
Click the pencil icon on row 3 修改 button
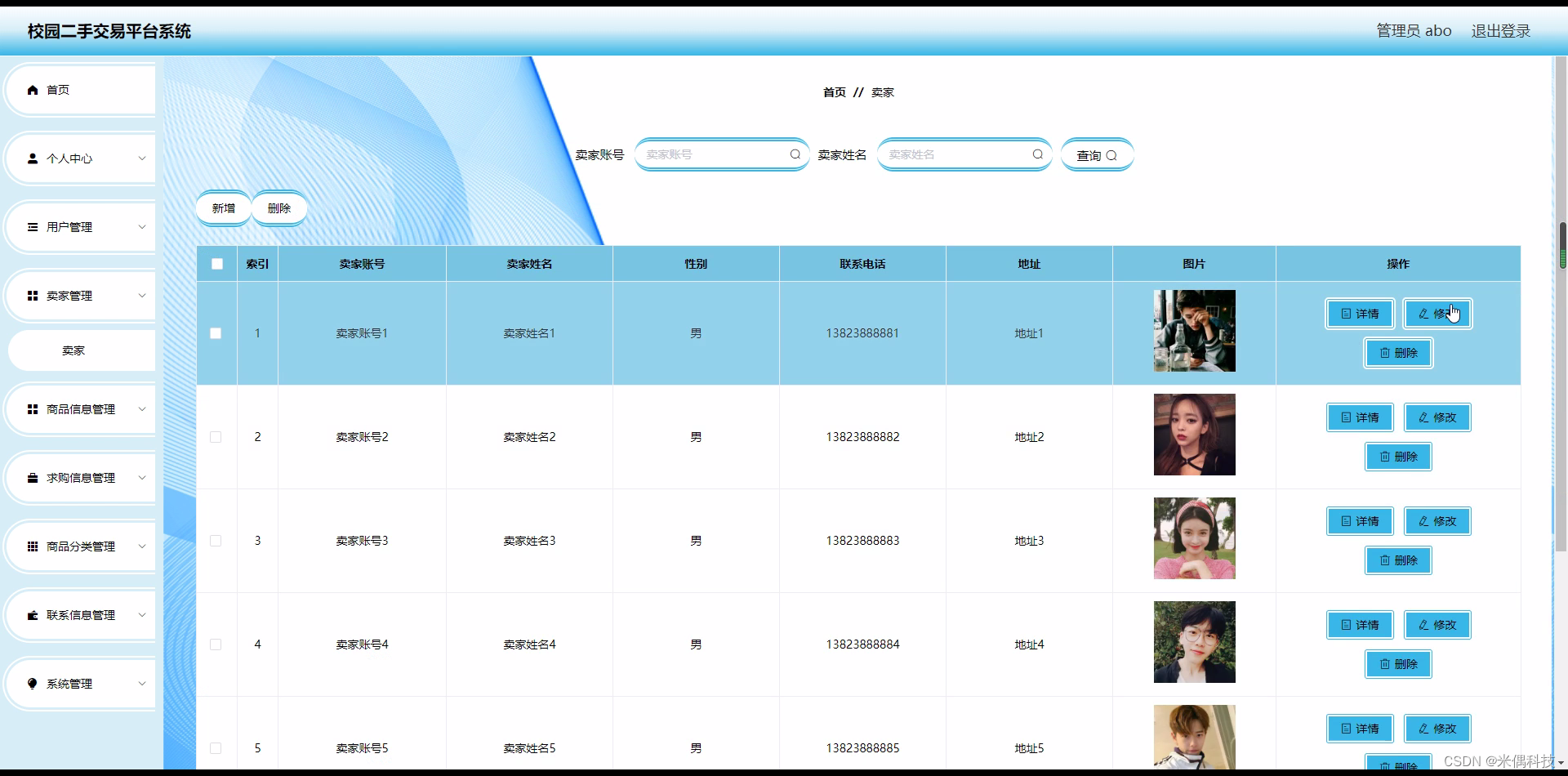(x=1425, y=521)
